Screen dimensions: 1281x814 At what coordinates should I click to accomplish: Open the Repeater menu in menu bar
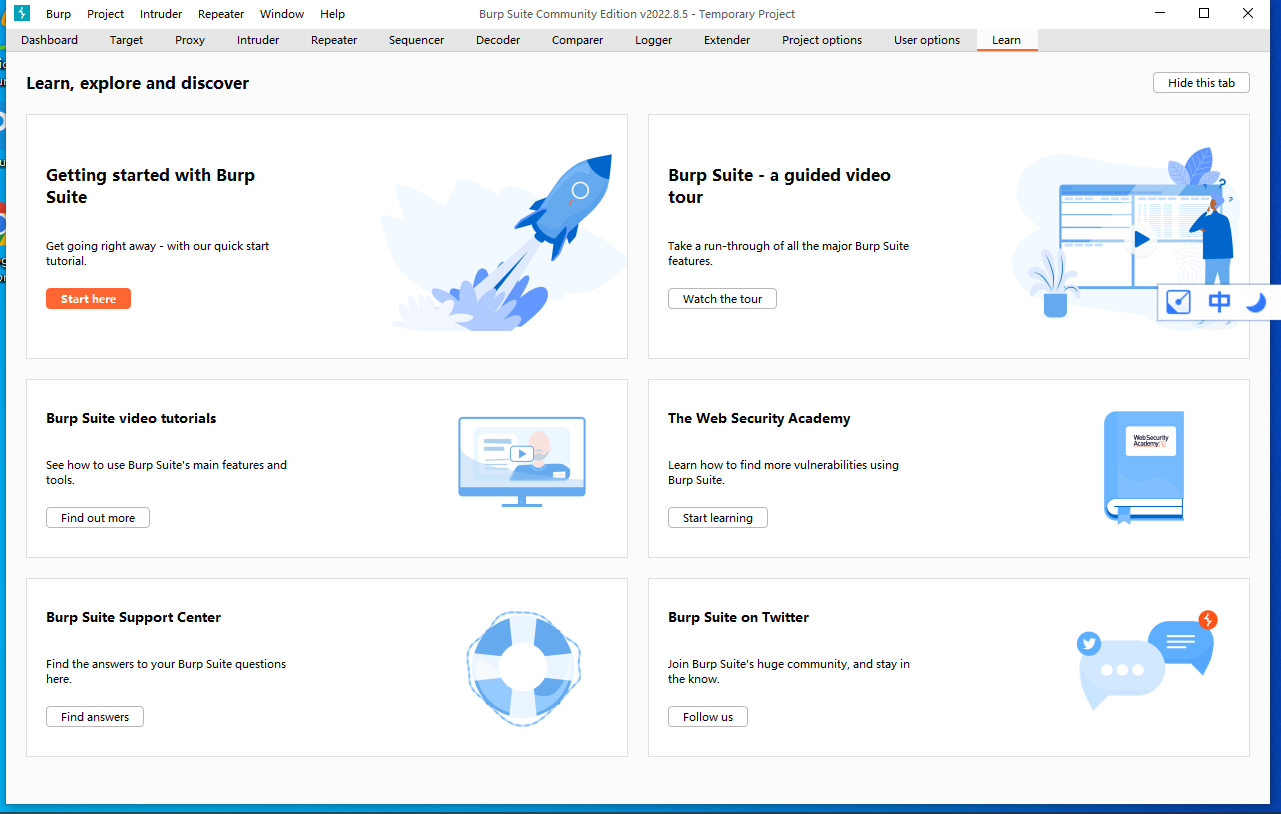[221, 14]
